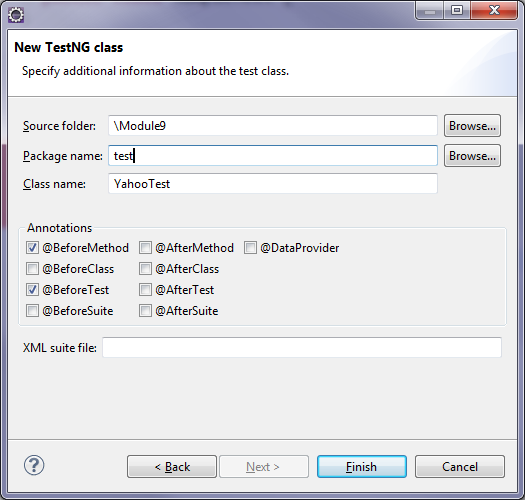The height and width of the screenshot is (500, 525).
Task: Check the @BeforeClass annotation
Action: (32, 269)
